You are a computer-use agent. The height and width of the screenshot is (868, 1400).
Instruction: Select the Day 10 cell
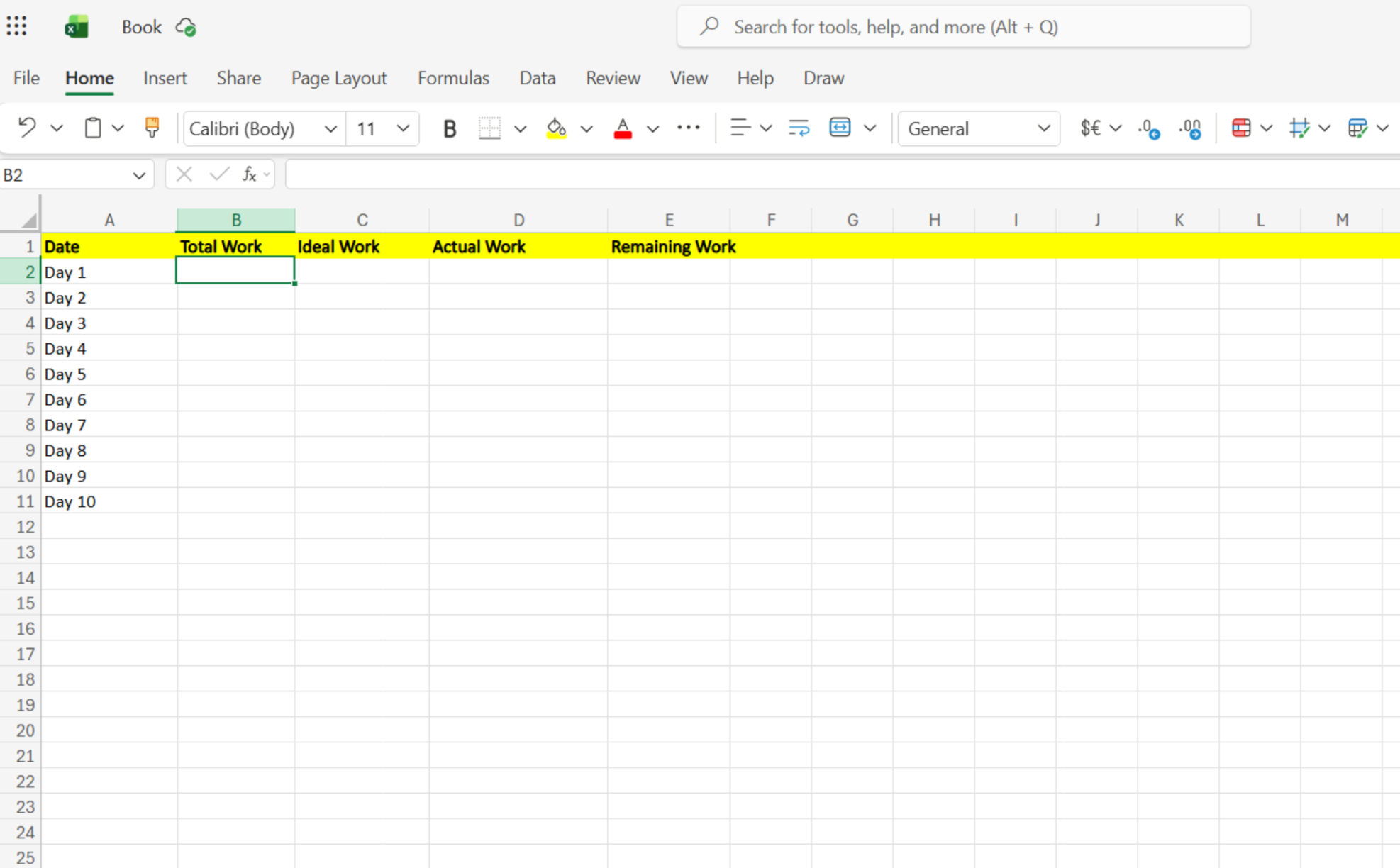point(109,501)
